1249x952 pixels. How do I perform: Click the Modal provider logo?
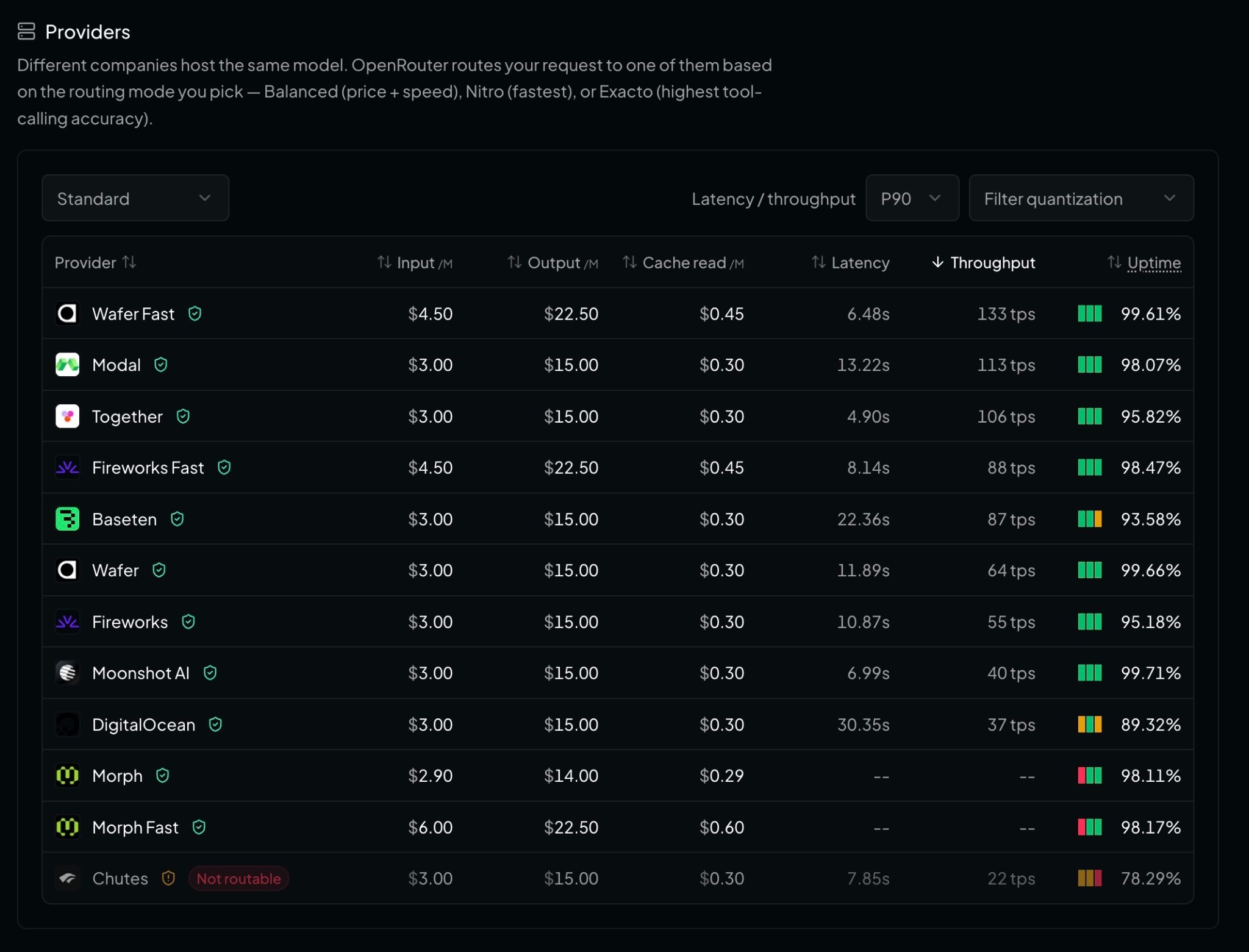coord(67,365)
